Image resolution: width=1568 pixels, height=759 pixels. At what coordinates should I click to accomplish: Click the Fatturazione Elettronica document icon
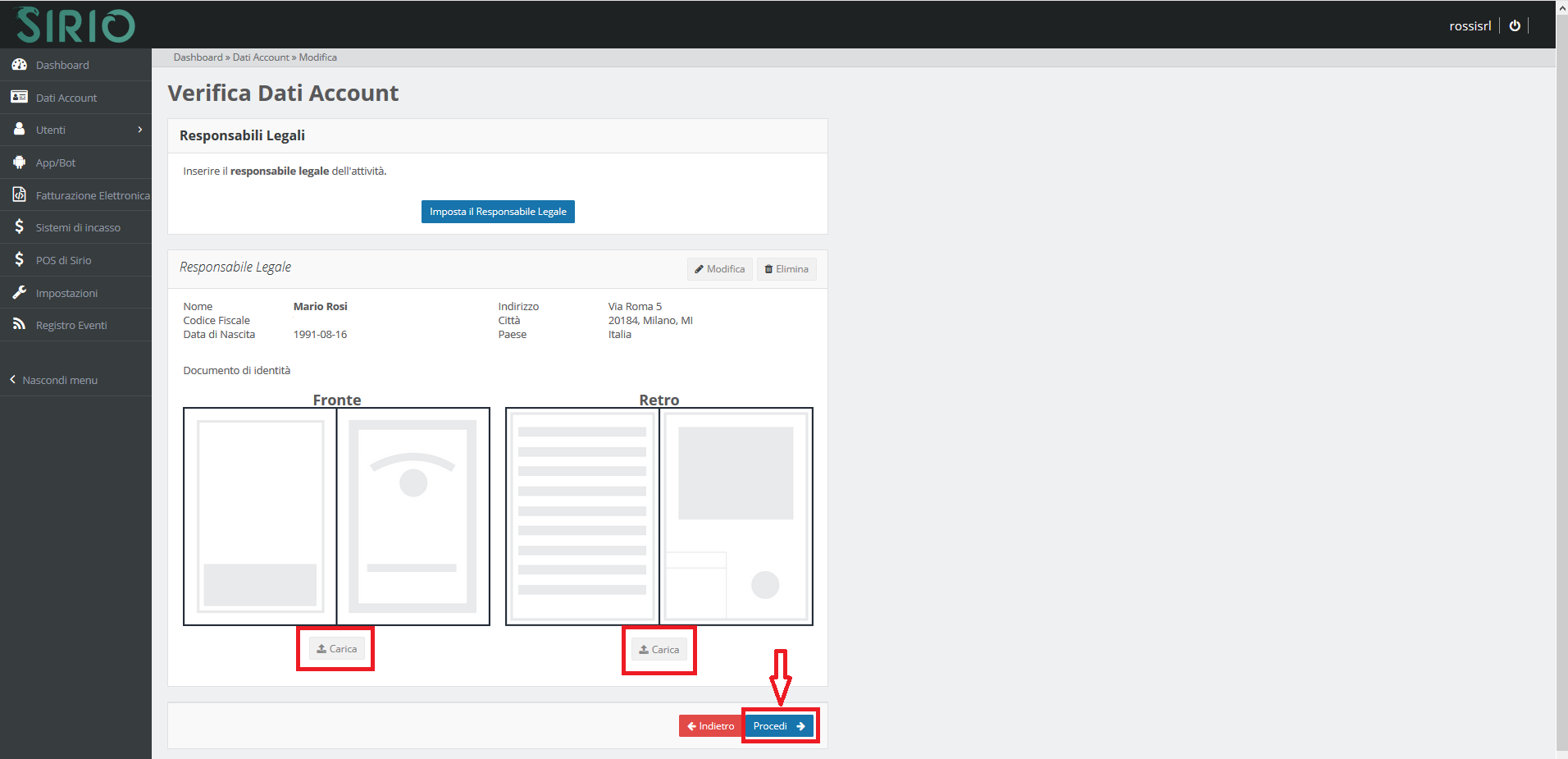pyautogui.click(x=19, y=194)
